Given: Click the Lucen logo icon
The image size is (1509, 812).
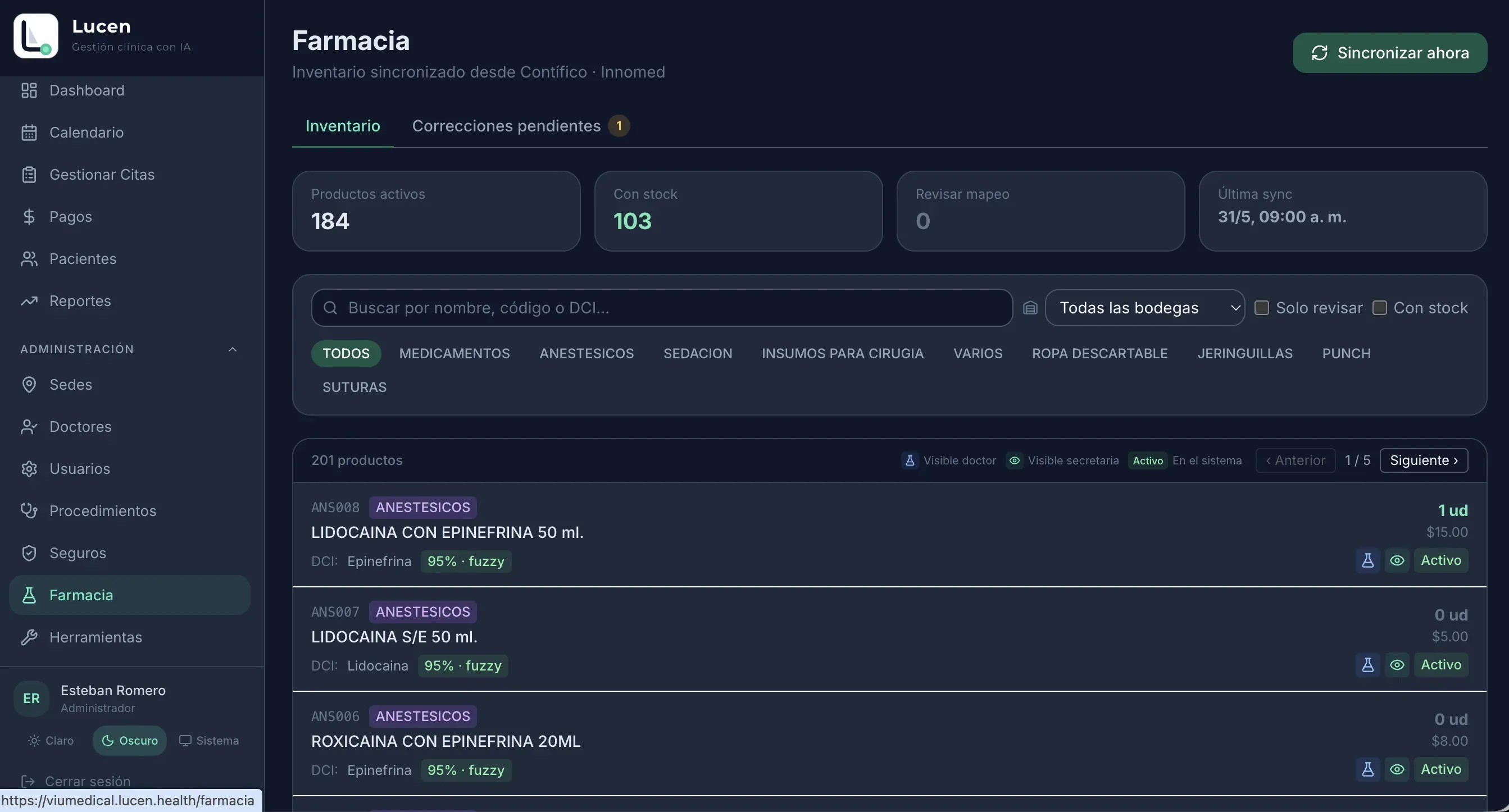Looking at the screenshot, I should click(x=36, y=36).
